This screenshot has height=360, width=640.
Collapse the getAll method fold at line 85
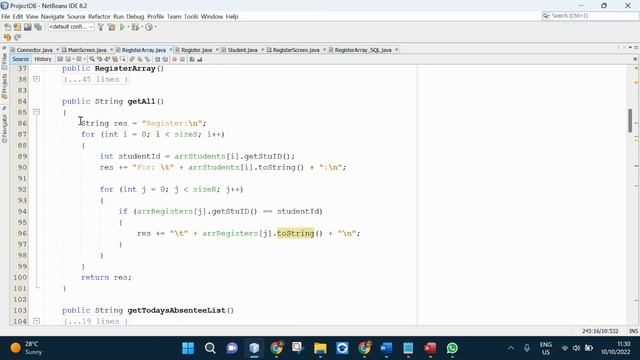coord(36,112)
